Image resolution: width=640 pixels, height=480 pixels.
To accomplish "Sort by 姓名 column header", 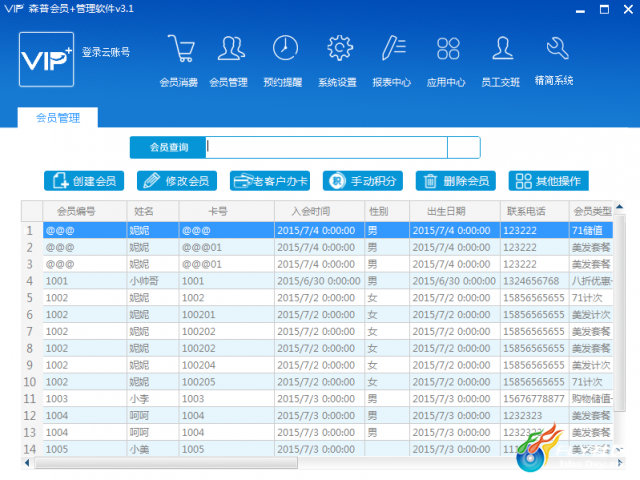I will pyautogui.click(x=153, y=211).
